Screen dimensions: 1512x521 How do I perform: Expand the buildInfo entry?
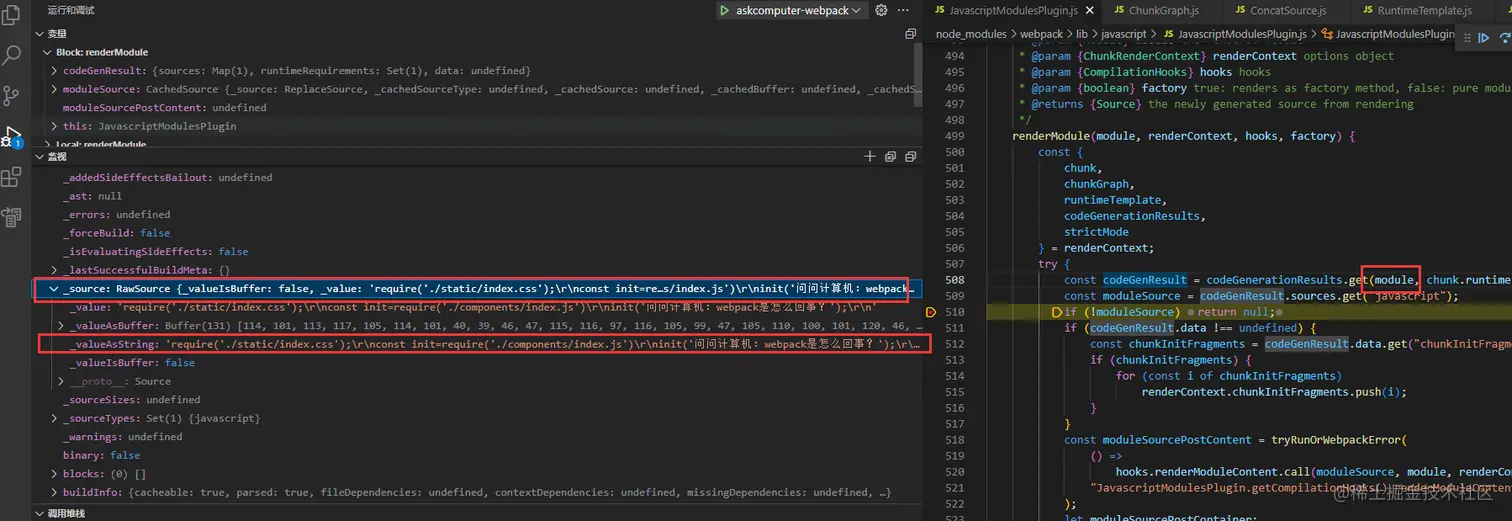pos(55,492)
